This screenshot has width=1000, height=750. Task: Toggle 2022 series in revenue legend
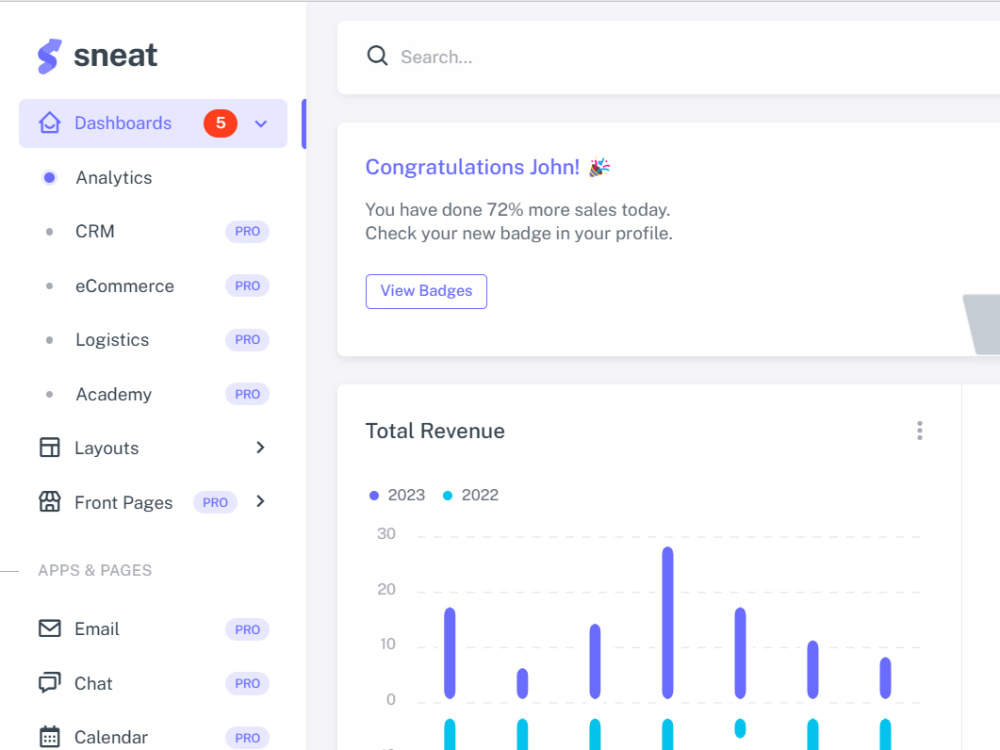tap(471, 495)
